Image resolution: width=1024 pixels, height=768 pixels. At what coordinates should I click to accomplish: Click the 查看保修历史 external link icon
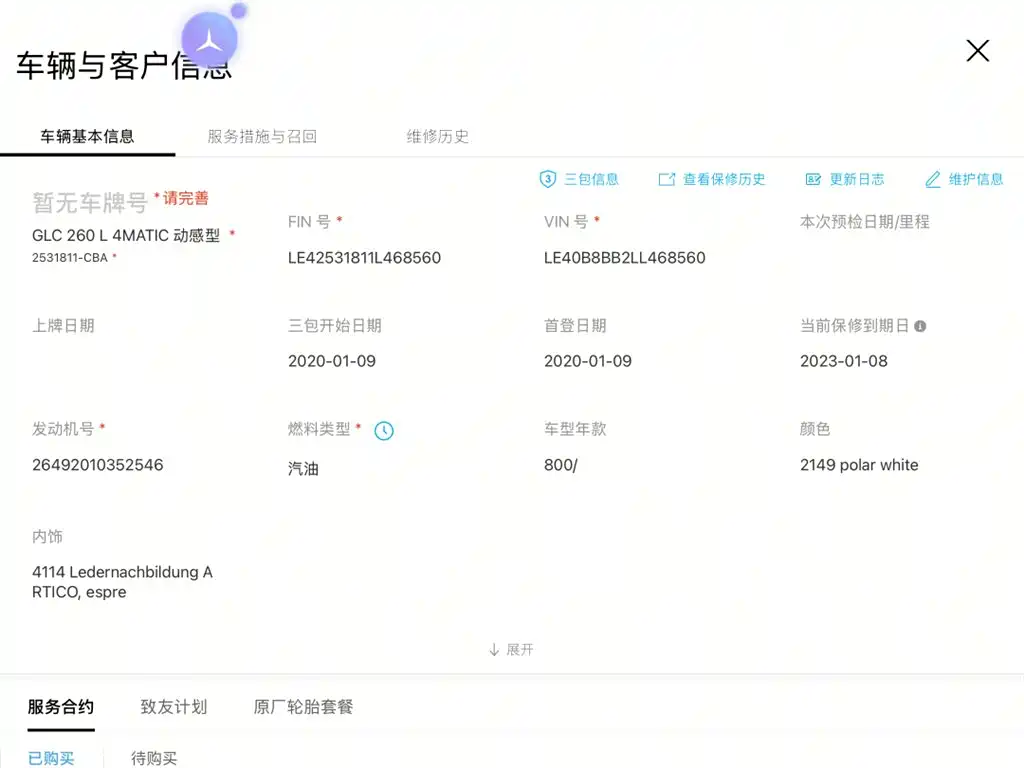click(x=666, y=179)
